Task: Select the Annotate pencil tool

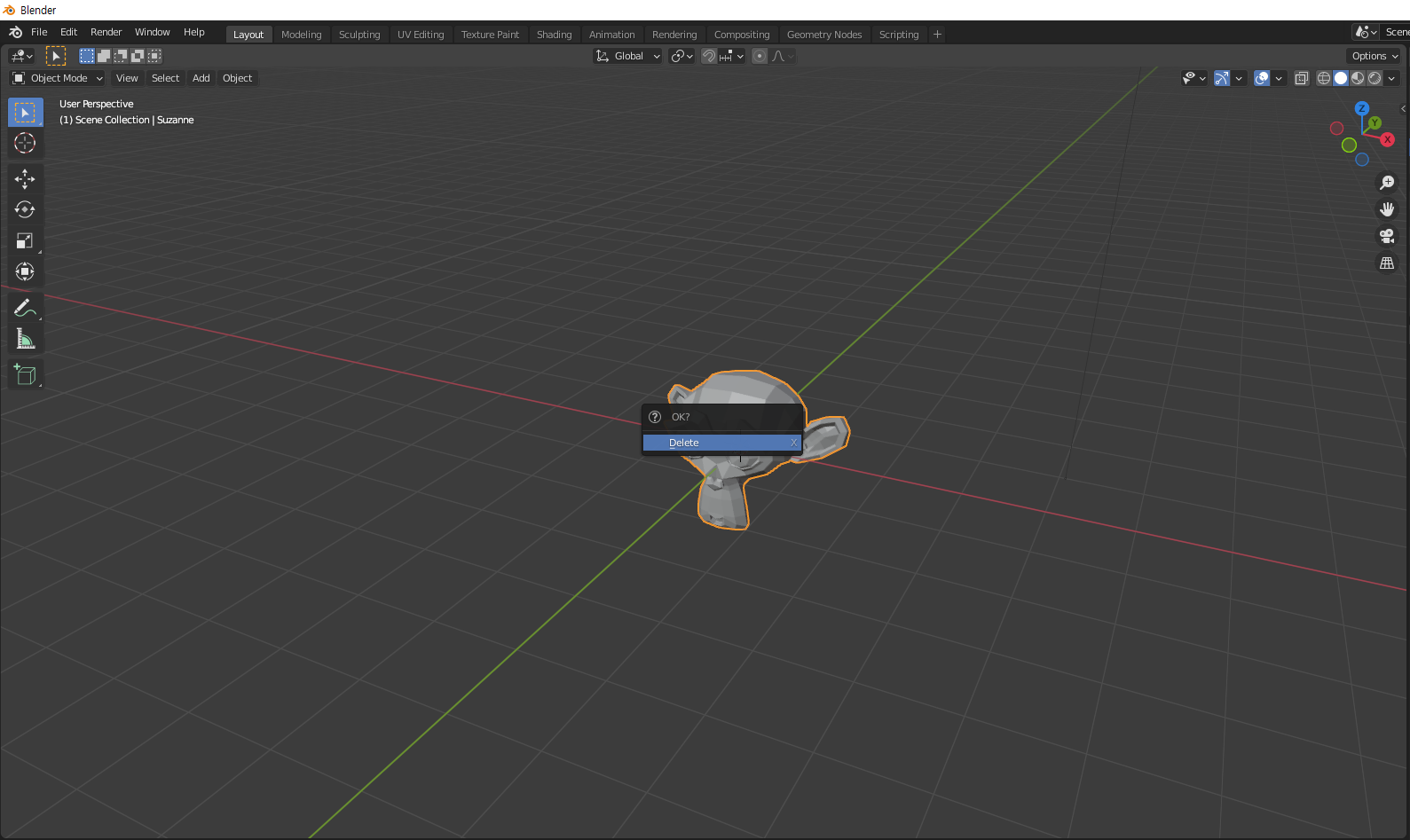Action: tap(25, 308)
